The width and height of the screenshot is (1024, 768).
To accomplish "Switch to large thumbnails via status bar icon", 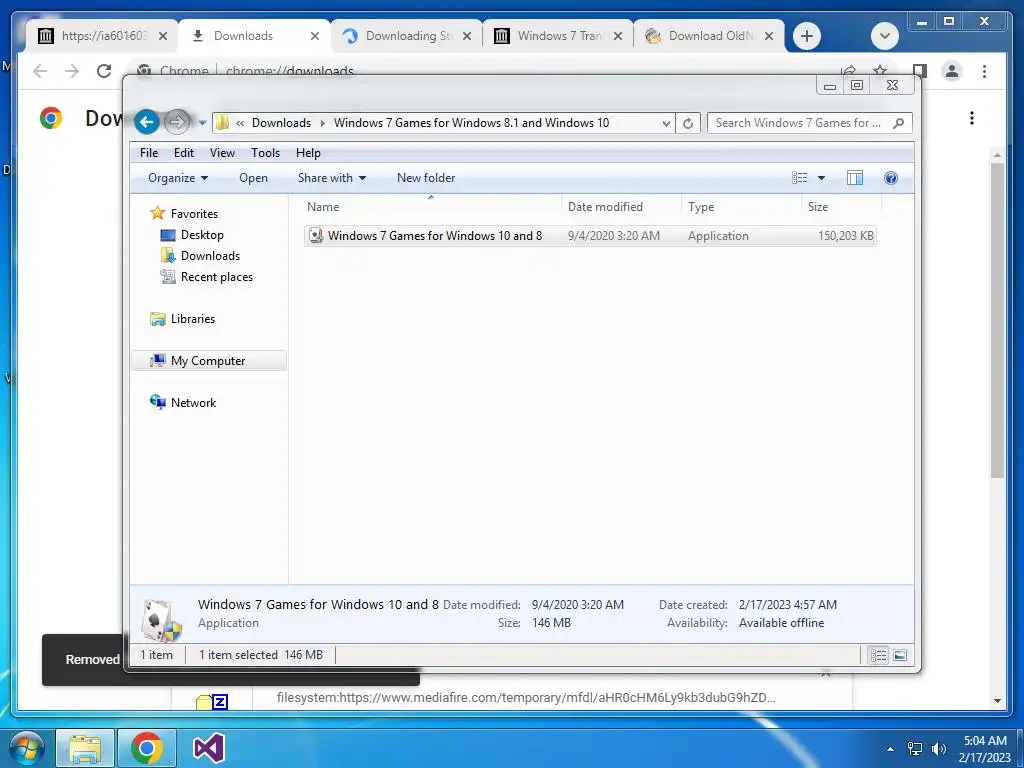I will pyautogui.click(x=900, y=655).
